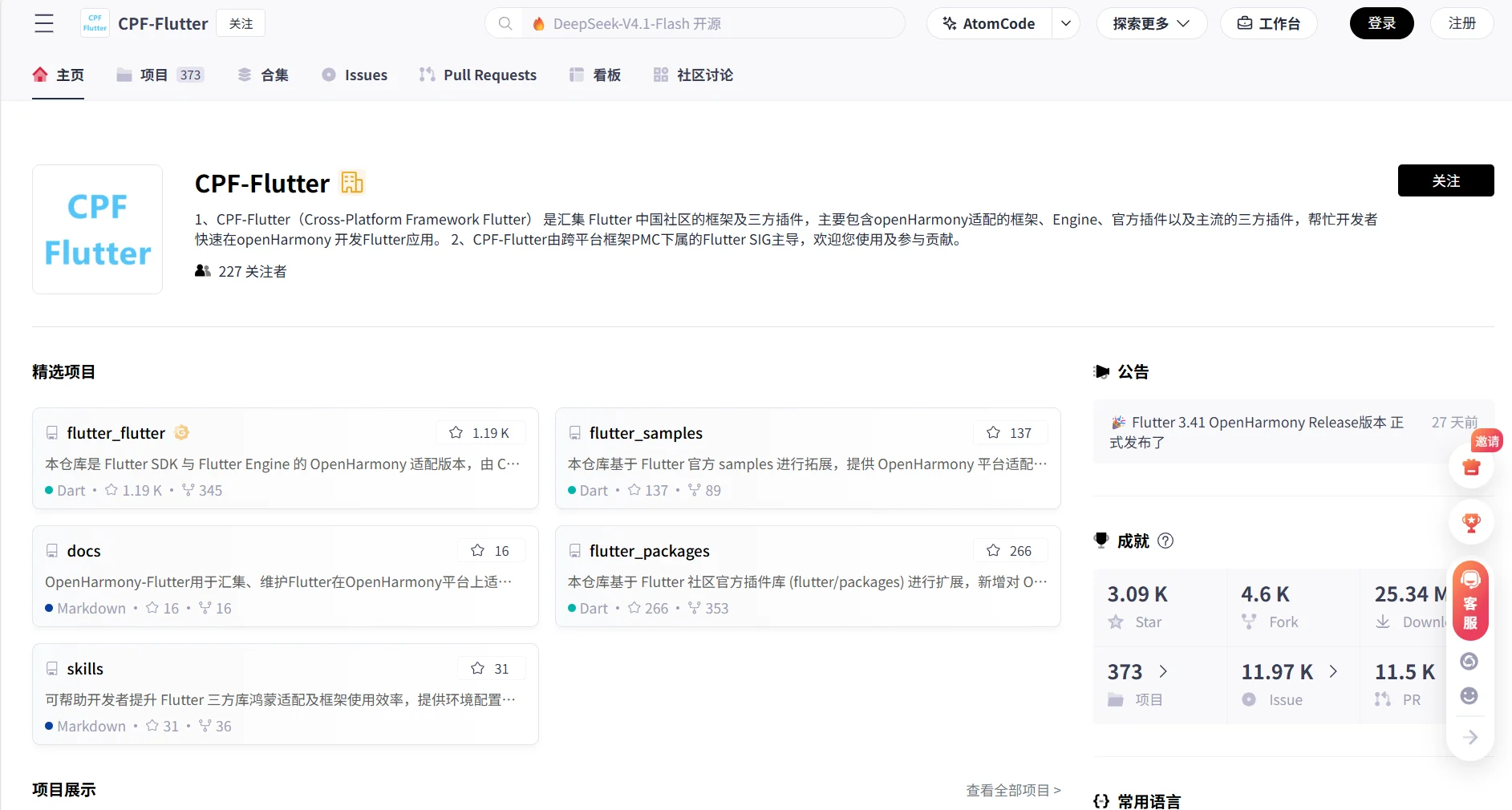Click the Markdown language label on skills
The height and width of the screenshot is (810, 1512).
pos(91,726)
